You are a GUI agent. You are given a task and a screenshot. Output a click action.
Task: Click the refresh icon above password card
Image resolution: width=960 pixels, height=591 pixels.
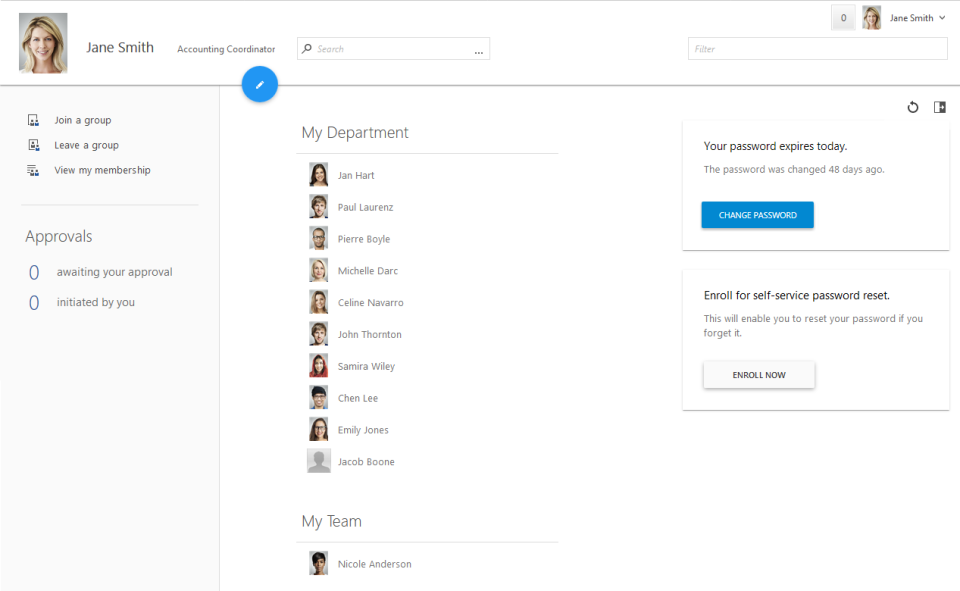[x=912, y=108]
